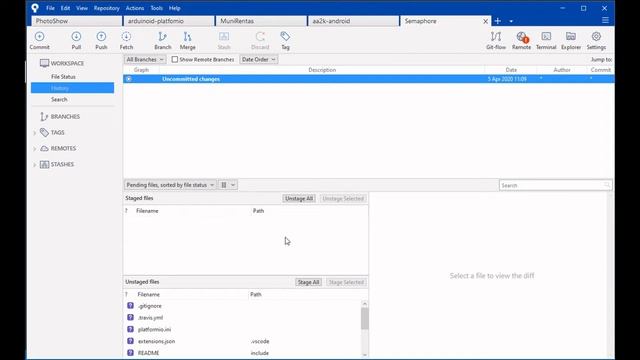Image resolution: width=640 pixels, height=360 pixels.
Task: Enable Show Remote Branches checkbox
Action: [x=175, y=60]
